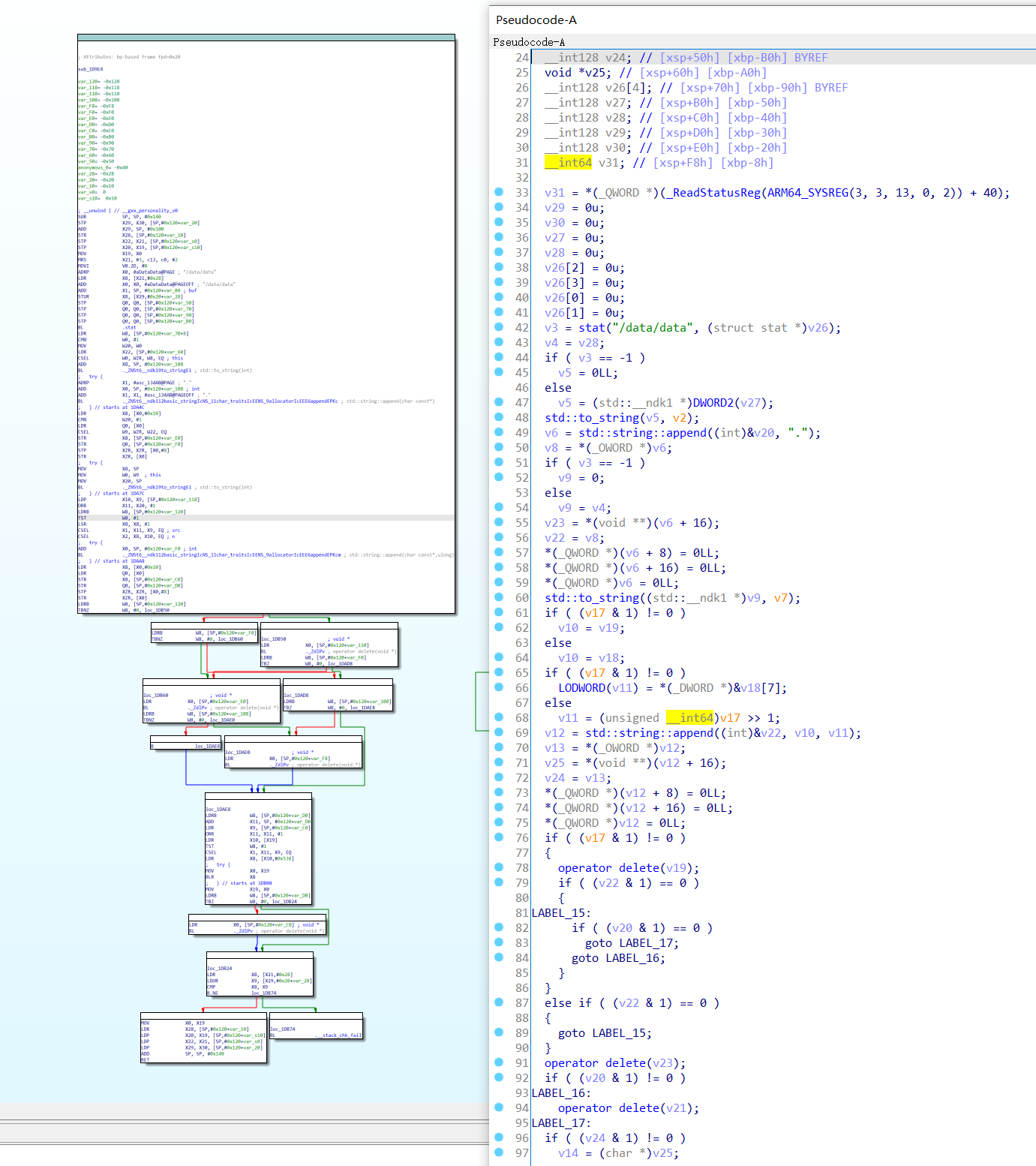Toggle breakpoint dot on pseudocode line 97

click(499, 1152)
